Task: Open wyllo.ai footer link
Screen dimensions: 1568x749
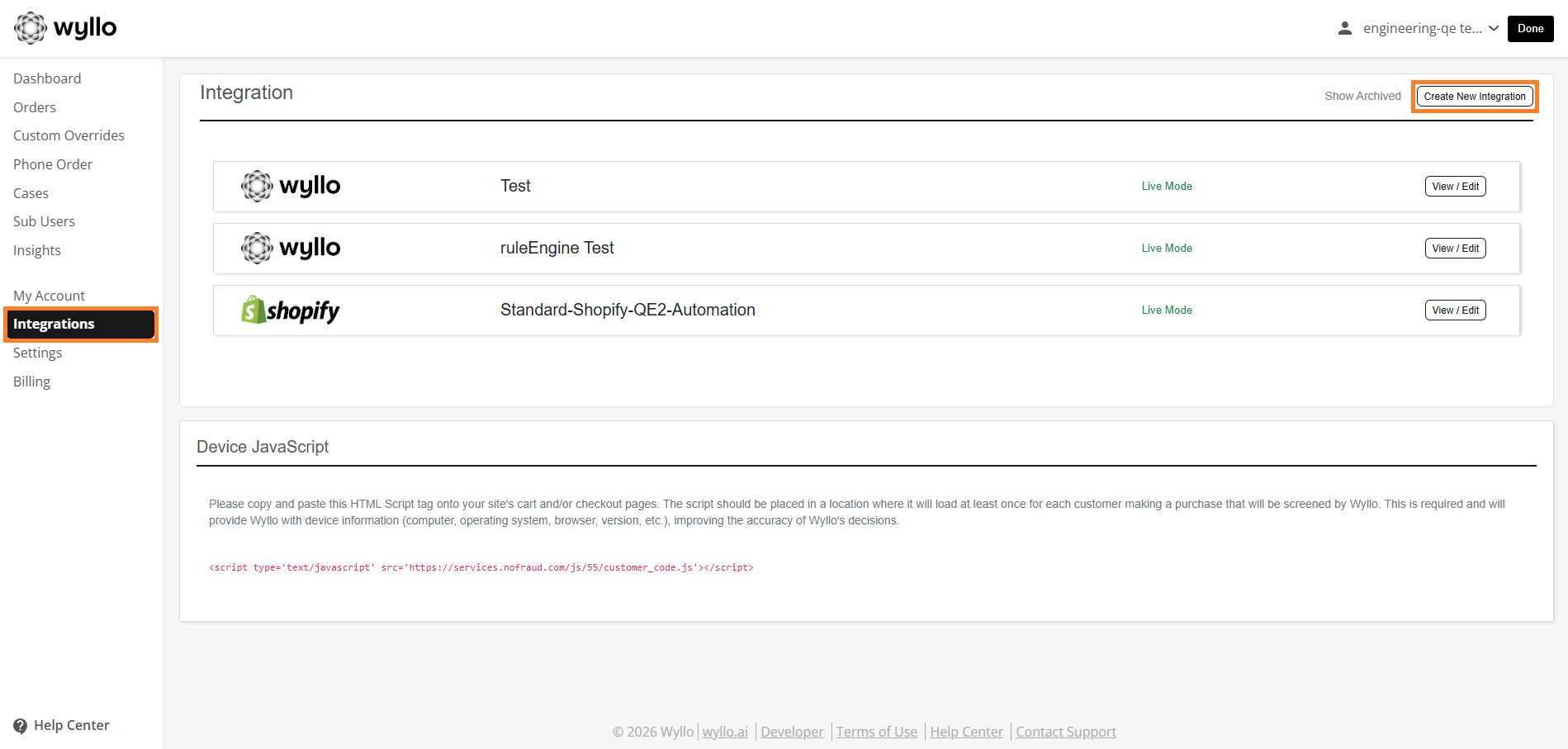Action: [725, 732]
